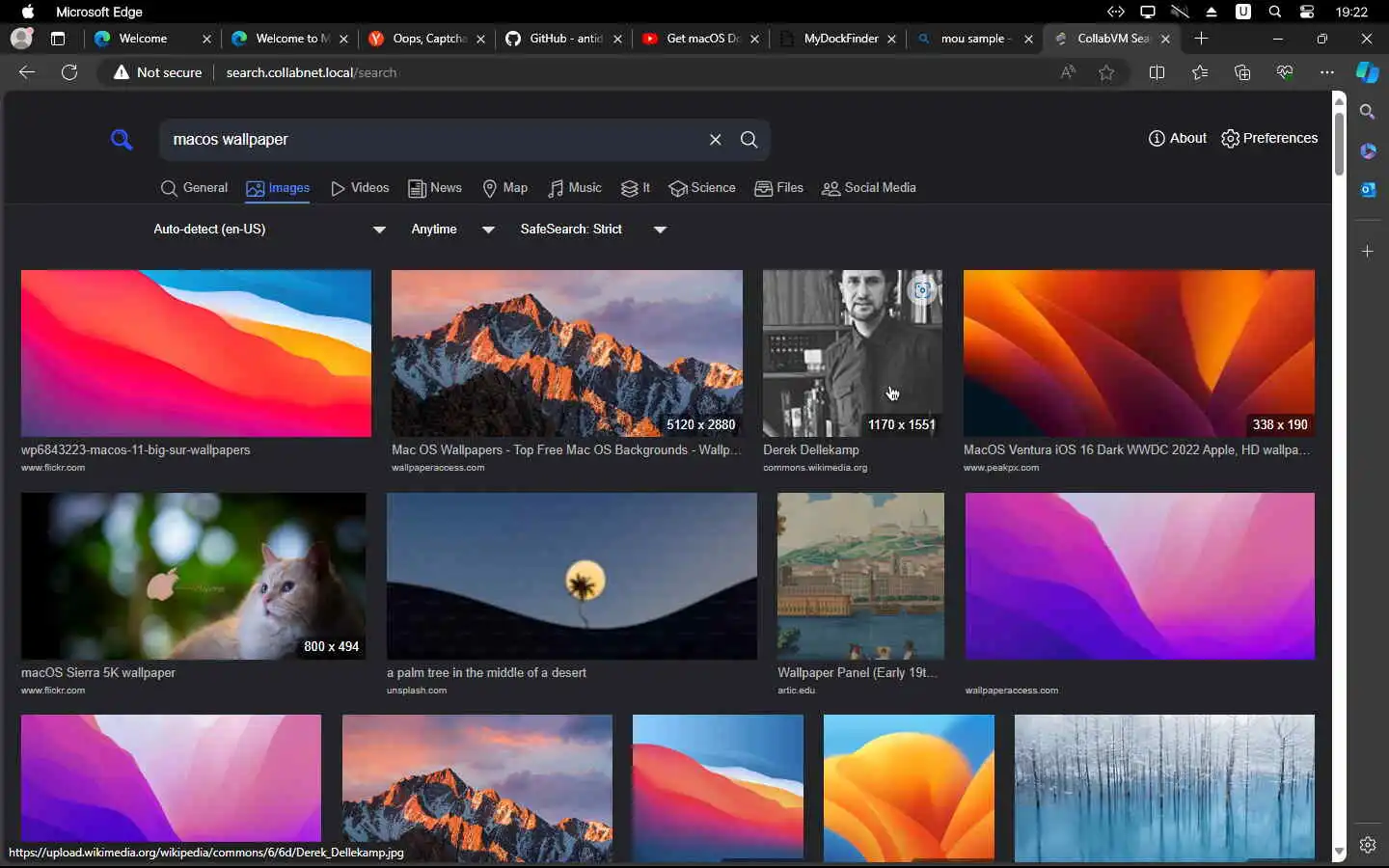1389x868 pixels.
Task: Open the MacOS Ventura dark wallpaper thumbnail
Action: (x=1139, y=353)
